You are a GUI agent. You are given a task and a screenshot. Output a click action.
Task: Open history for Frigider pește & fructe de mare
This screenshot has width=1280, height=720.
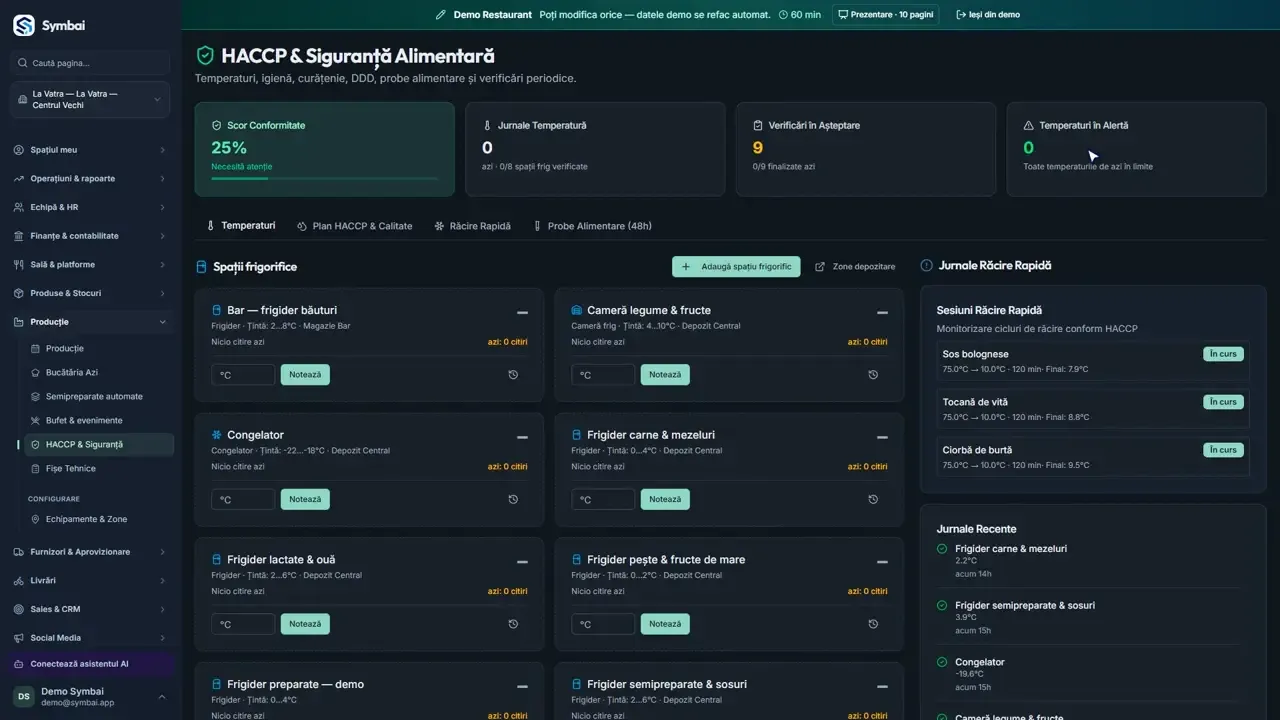873,624
